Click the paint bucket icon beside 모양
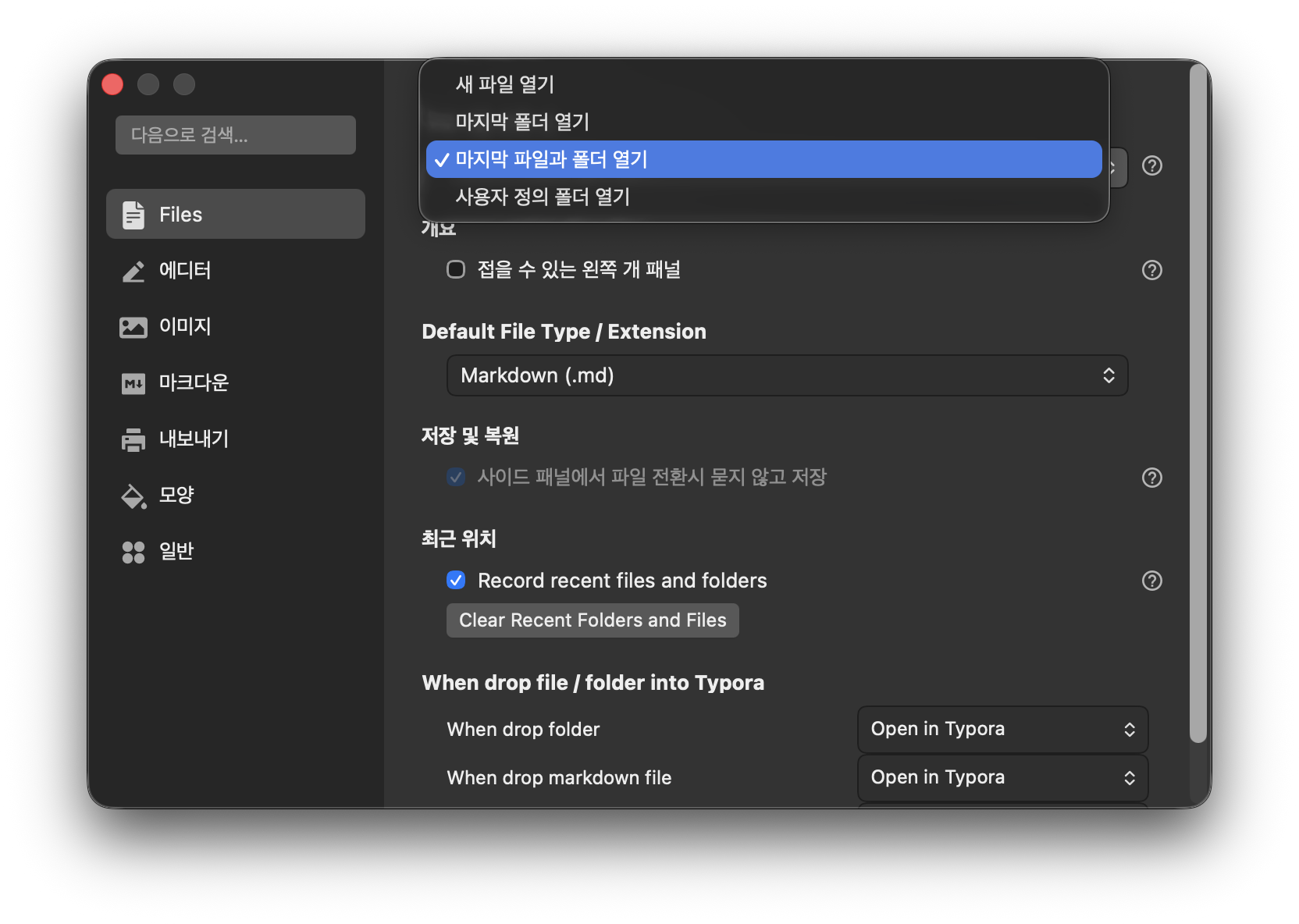This screenshot has width=1299, height=924. pos(133,496)
